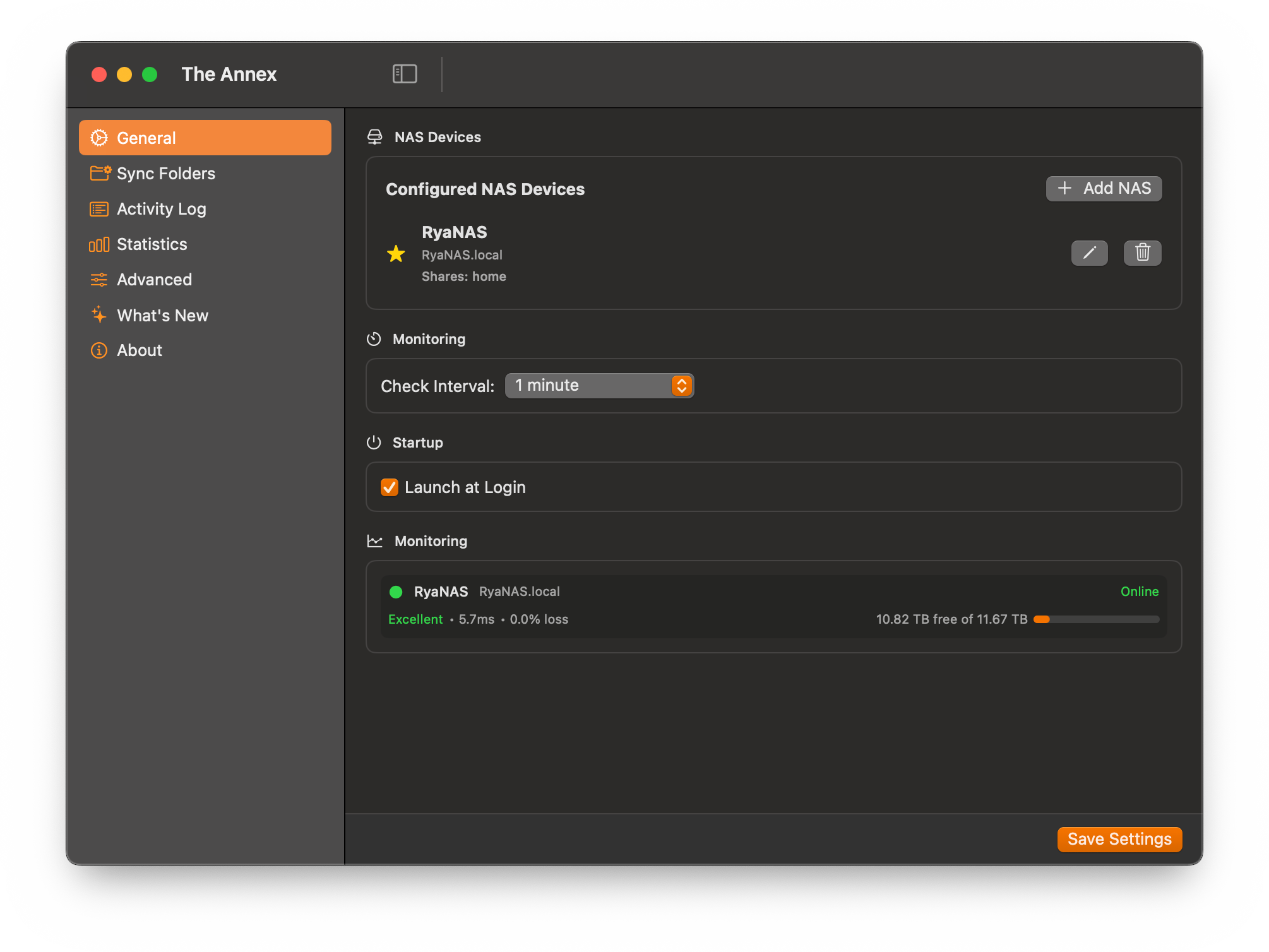
Task: Open the General settings section
Action: (205, 138)
